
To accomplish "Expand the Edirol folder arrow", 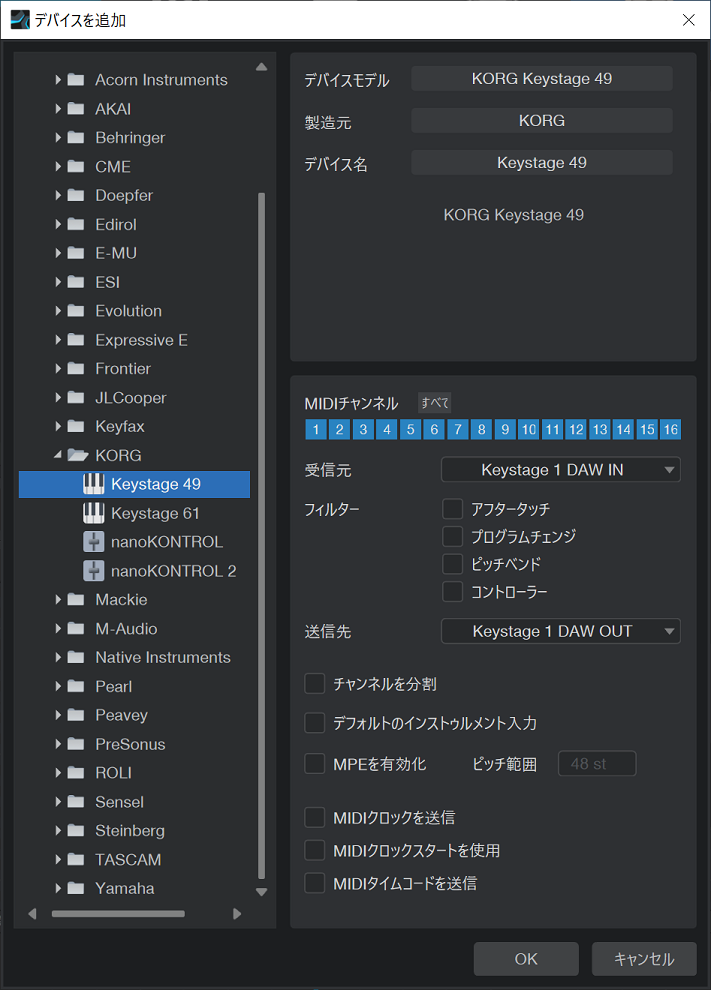I will (x=58, y=224).
